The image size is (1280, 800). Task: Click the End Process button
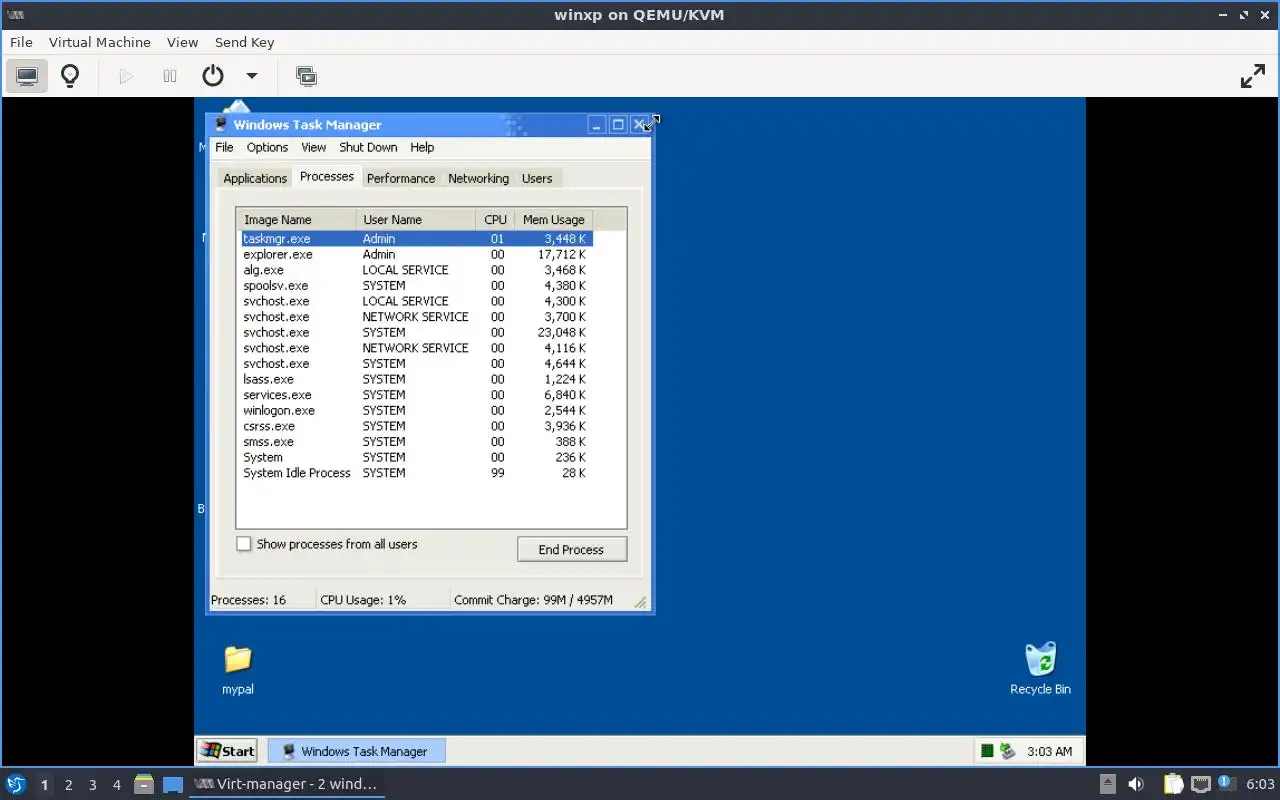point(571,549)
